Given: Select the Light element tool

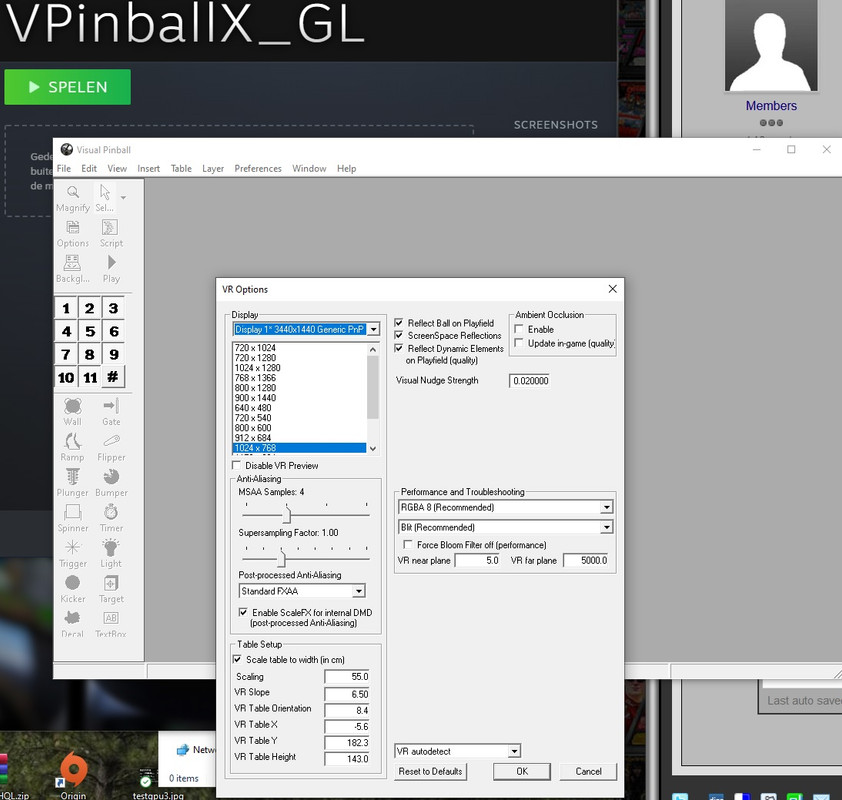Looking at the screenshot, I should click(111, 554).
